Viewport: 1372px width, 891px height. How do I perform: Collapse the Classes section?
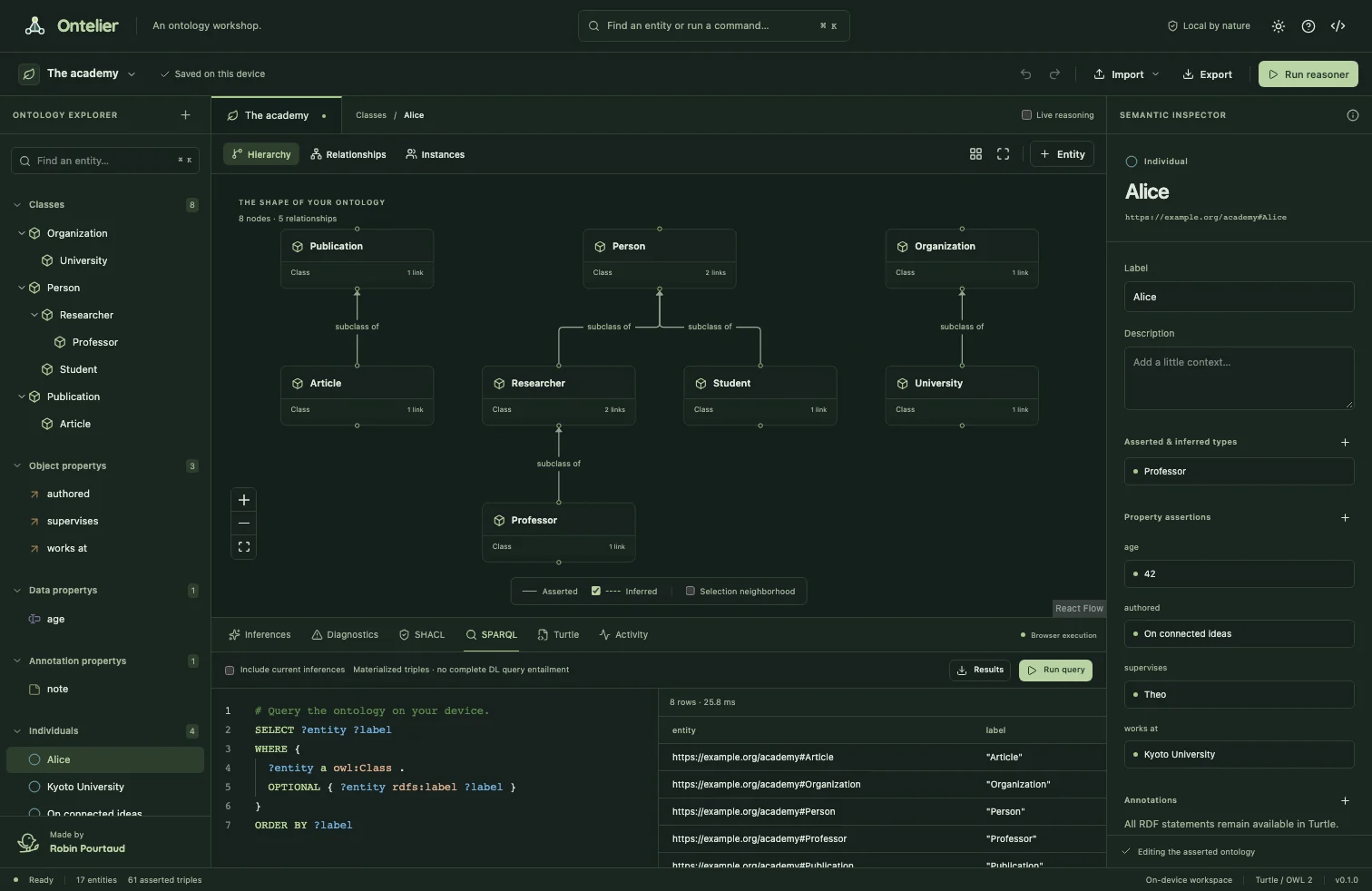tap(17, 205)
